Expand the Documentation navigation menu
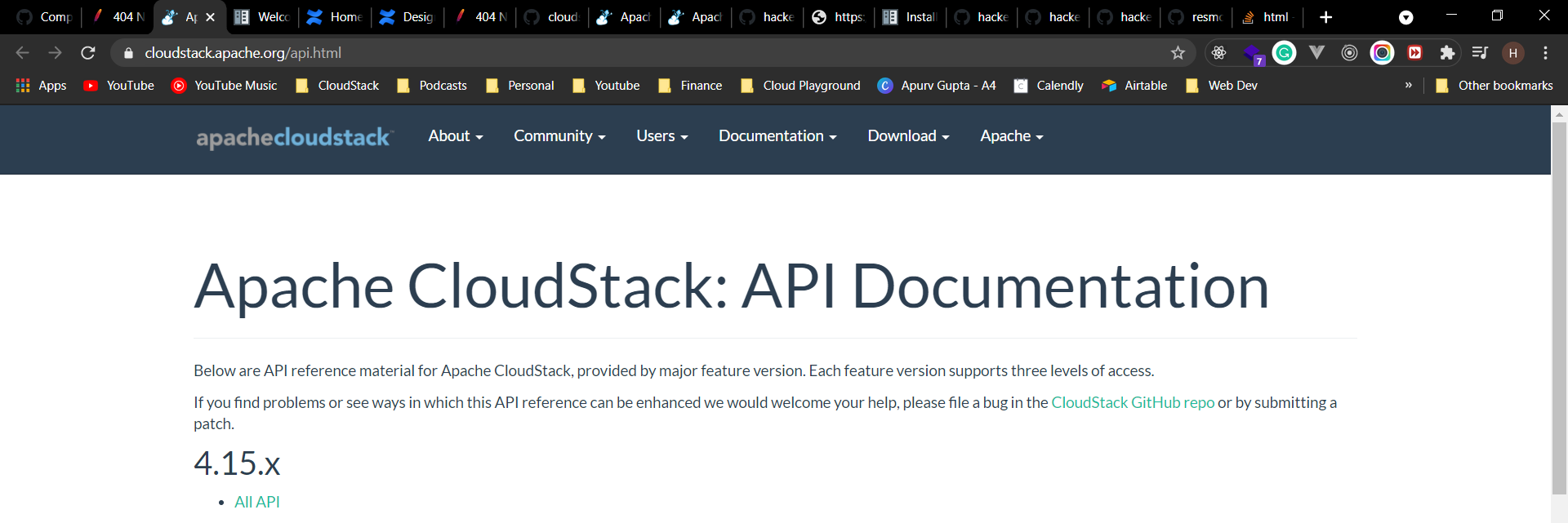 point(777,136)
